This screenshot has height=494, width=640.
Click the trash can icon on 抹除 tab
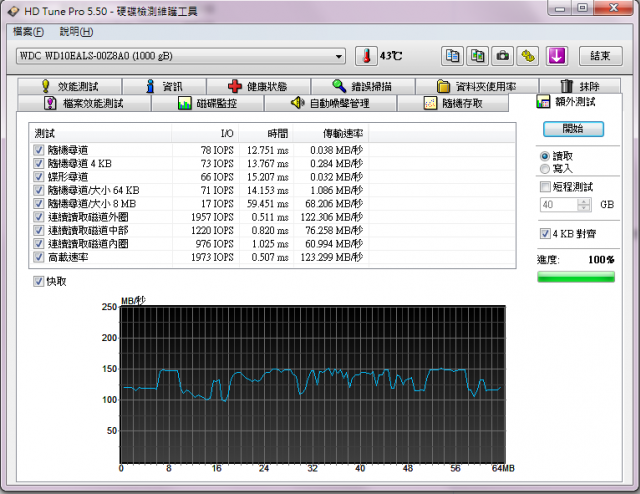click(x=567, y=86)
